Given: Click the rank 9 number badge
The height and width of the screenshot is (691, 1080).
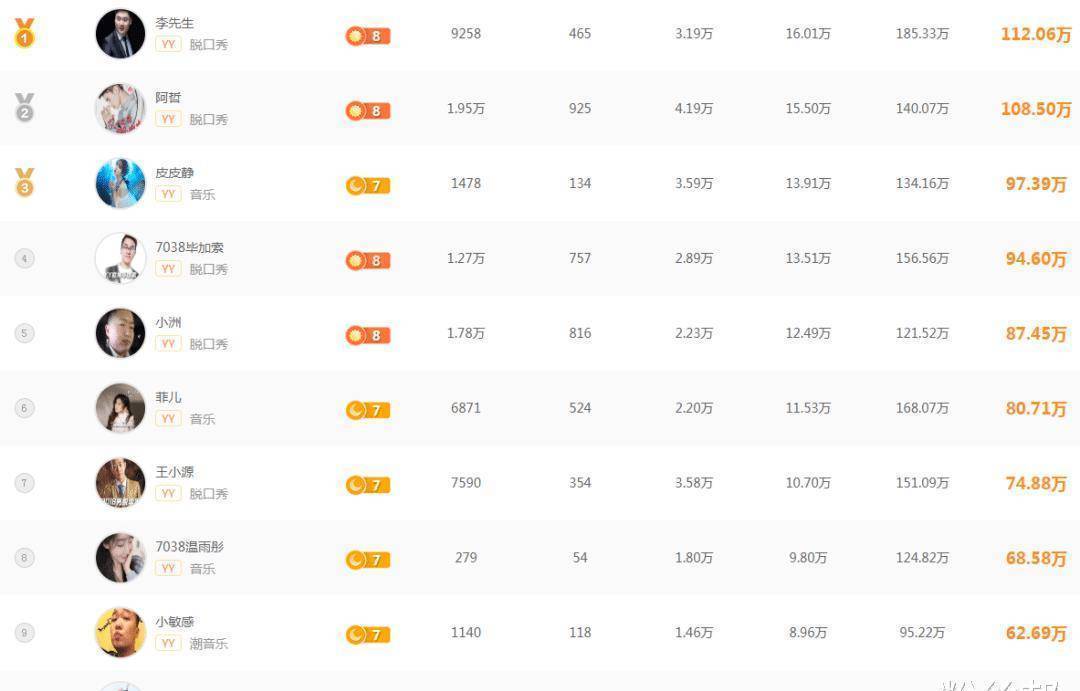Looking at the screenshot, I should pyautogui.click(x=24, y=632).
